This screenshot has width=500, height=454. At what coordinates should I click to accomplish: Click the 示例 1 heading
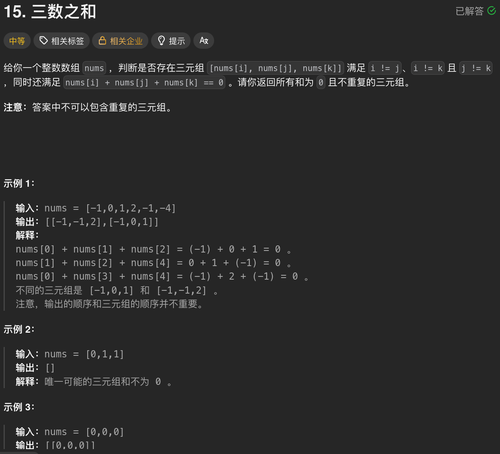tap(19, 183)
